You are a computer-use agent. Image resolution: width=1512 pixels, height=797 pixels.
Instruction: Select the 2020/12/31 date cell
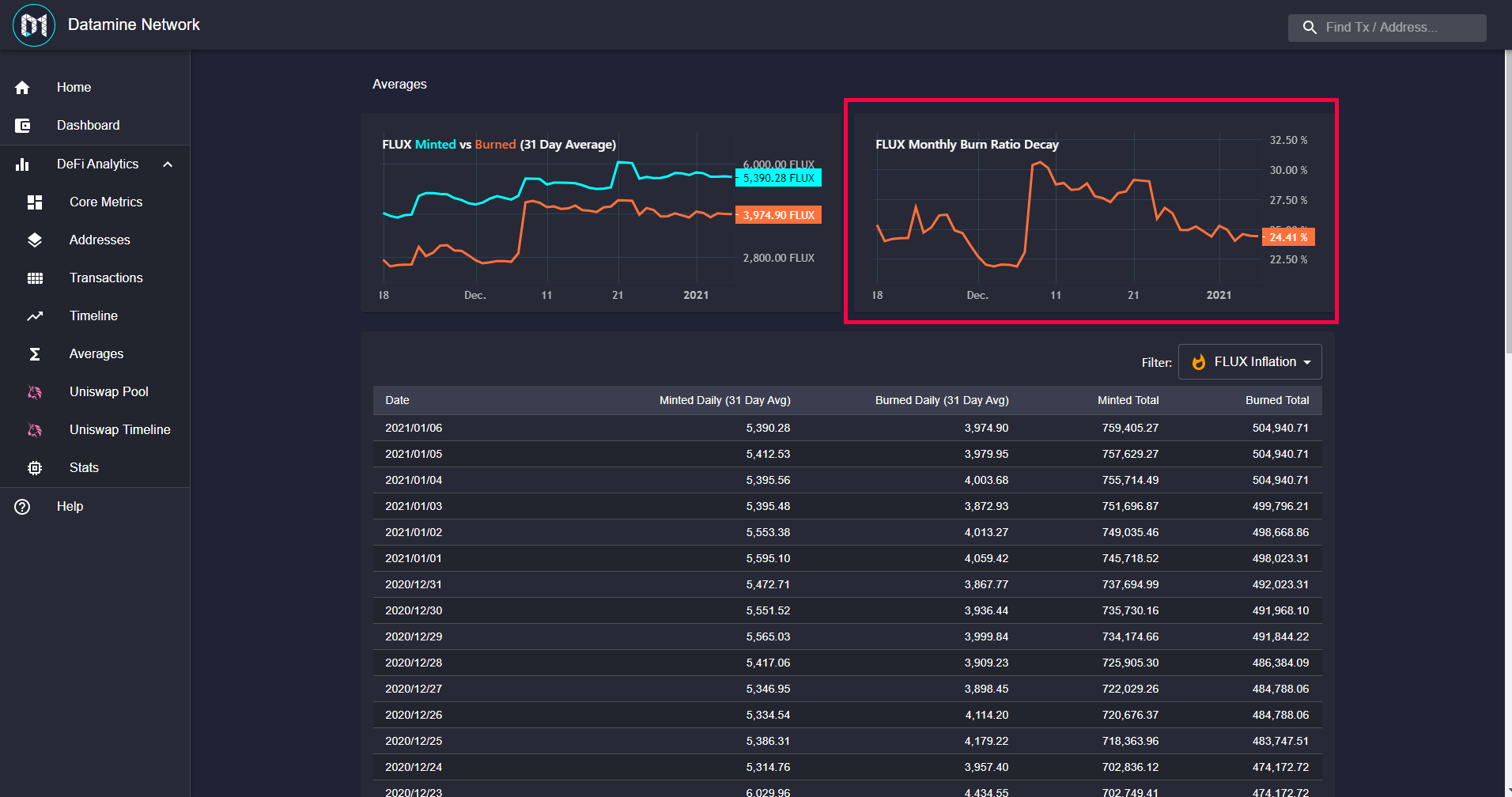[x=414, y=585]
